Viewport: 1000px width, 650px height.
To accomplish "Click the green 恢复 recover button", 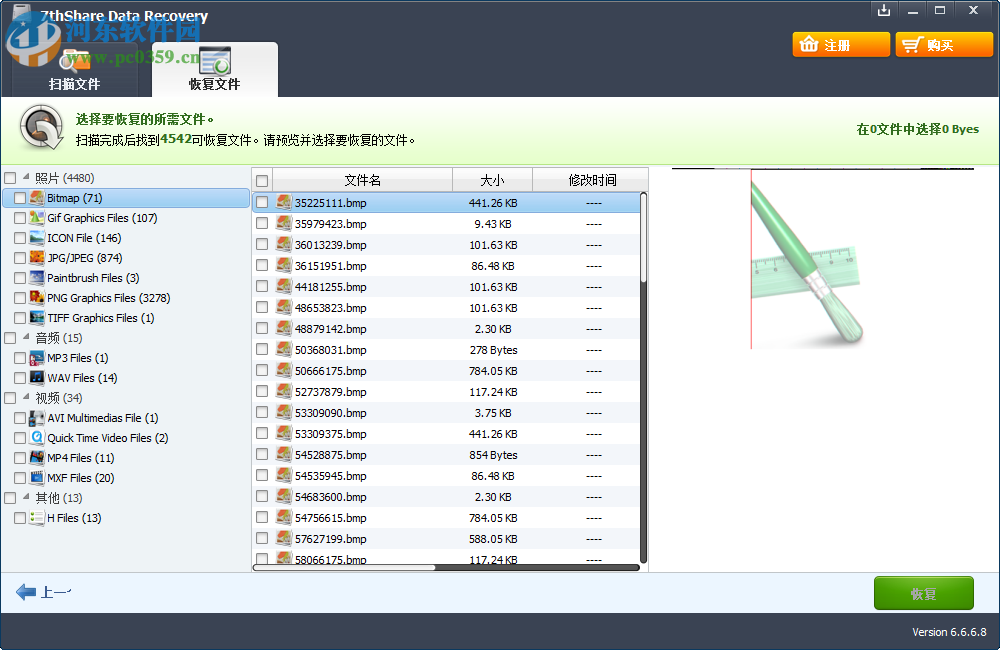I will click(923, 592).
